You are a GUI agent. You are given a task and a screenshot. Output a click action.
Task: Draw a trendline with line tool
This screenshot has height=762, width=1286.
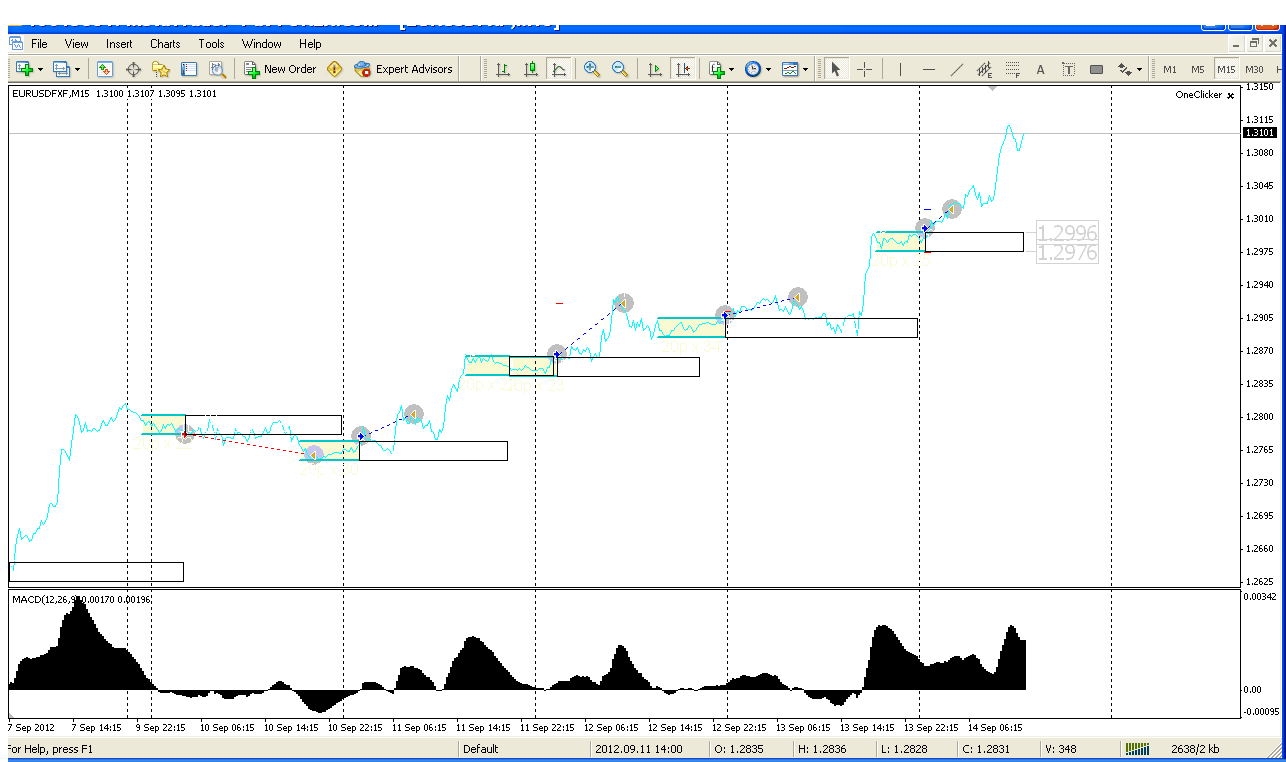point(957,69)
